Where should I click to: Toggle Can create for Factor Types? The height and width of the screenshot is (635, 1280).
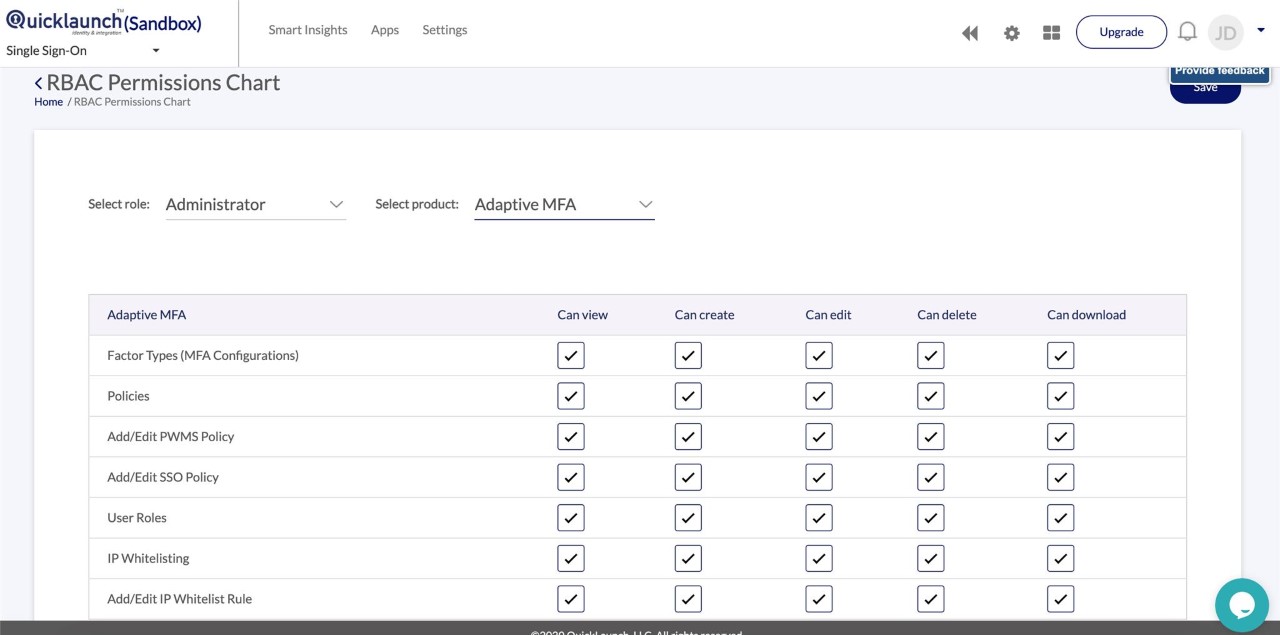coord(688,355)
